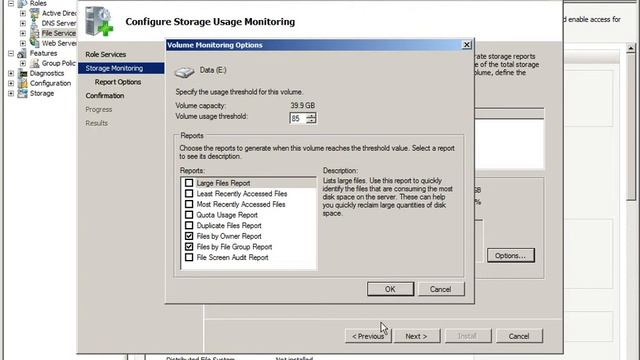Click the Configuration node icon
This screenshot has height=360, width=640.
click(22, 83)
